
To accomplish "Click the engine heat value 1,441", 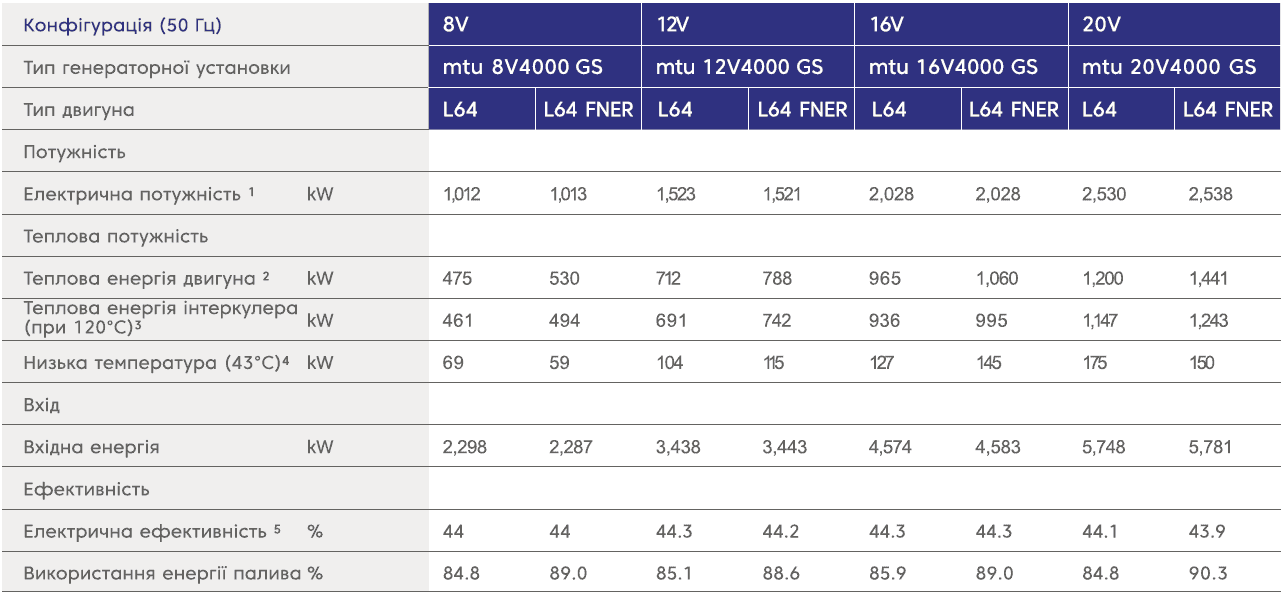I will (1208, 279).
